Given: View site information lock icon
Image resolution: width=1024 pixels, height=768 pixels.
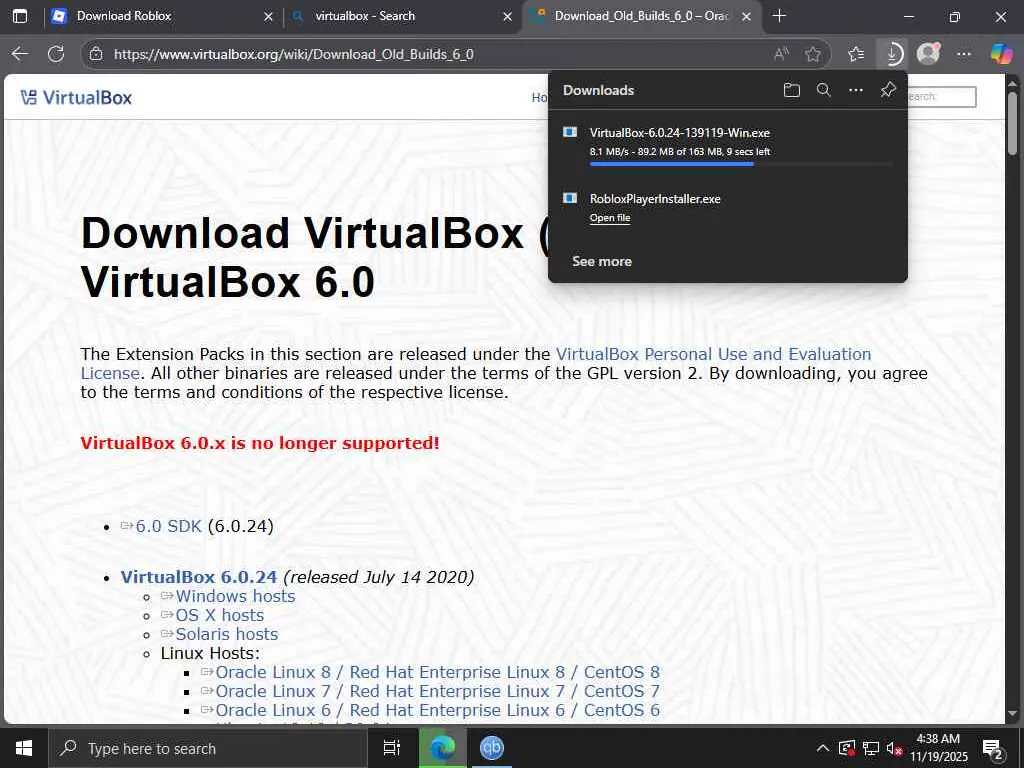Looking at the screenshot, I should click(x=96, y=54).
